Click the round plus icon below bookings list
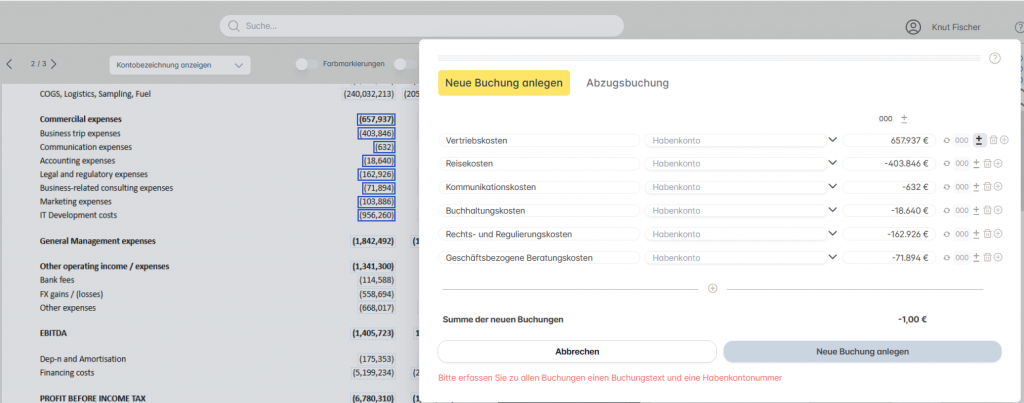 pyautogui.click(x=713, y=288)
